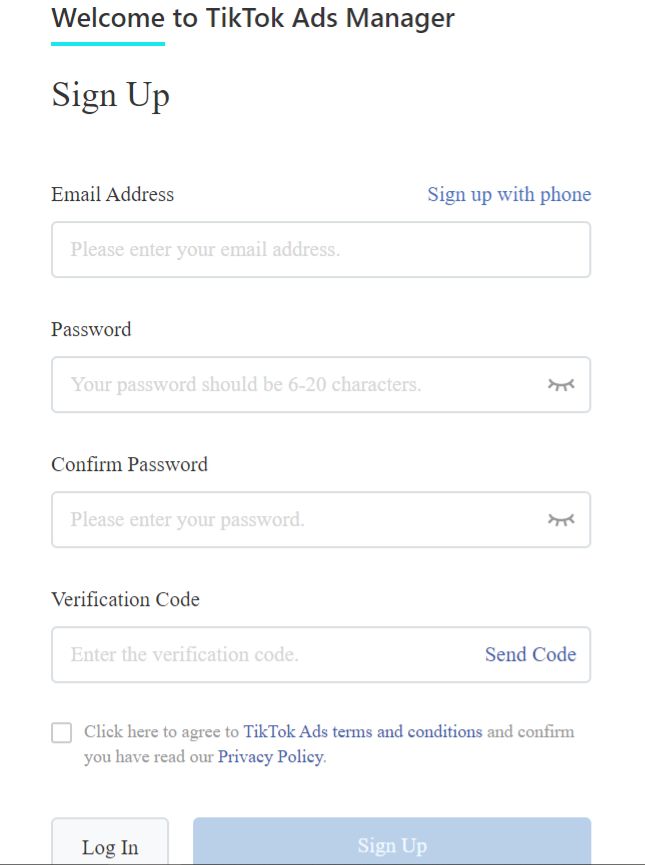Focus the email address input field
Screen dimensions: 645x865
[300, 249]
